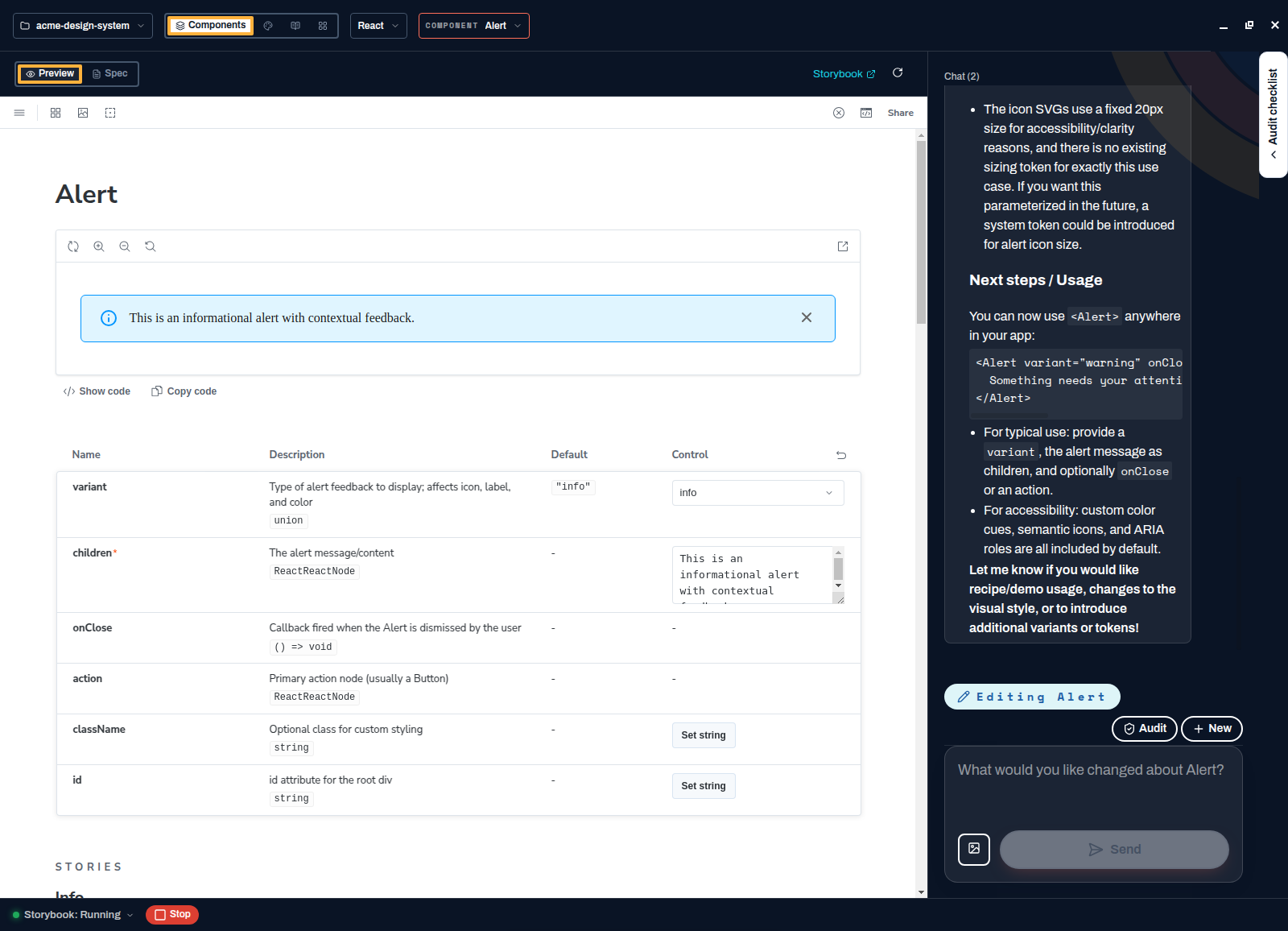1288x931 pixels.
Task: Click the preview vertical scrollbar thumb
Action: click(x=921, y=232)
